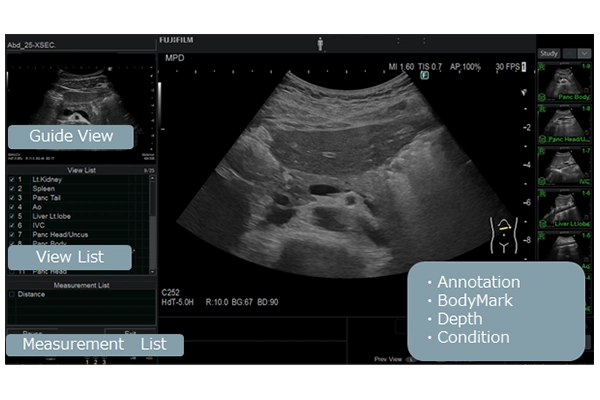Click the frame indicator box beside 30 FPS
Screen dimensions: 600x400
coord(523,67)
